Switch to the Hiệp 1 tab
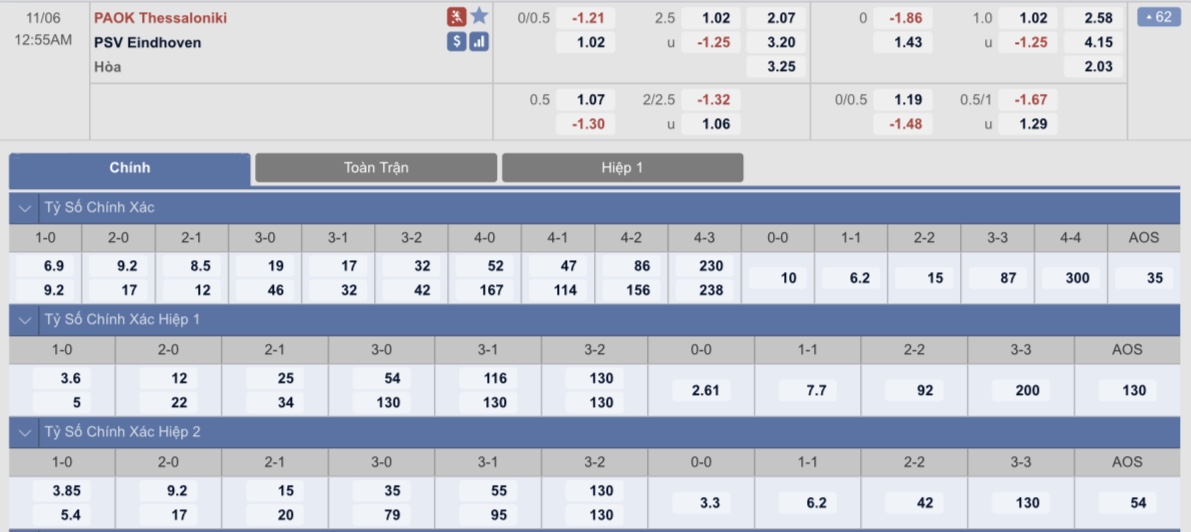The height and width of the screenshot is (532, 1191). pos(622,168)
